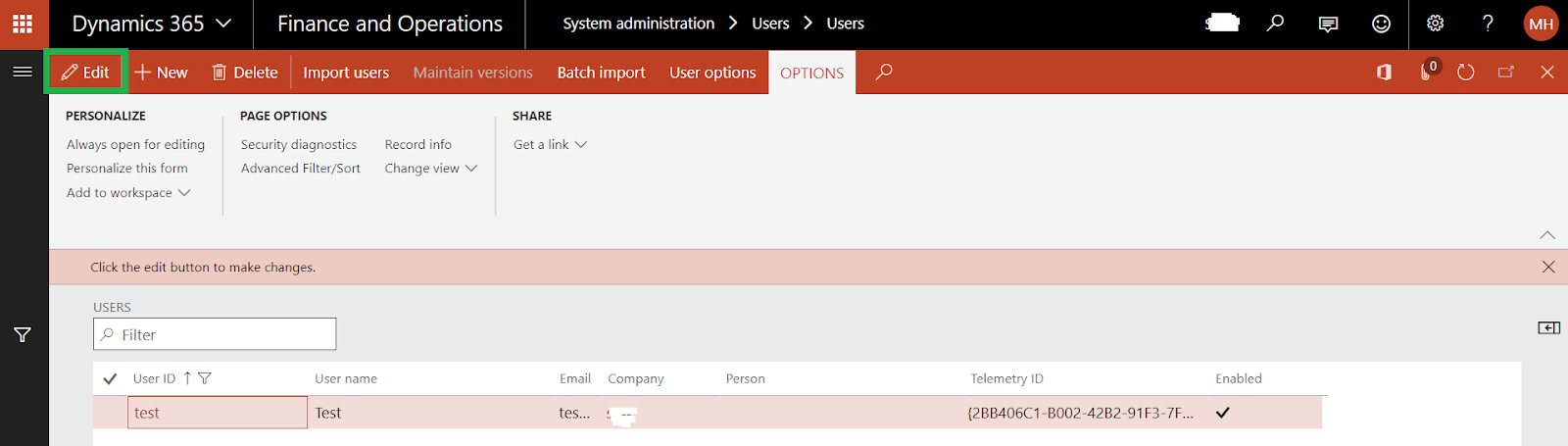Image resolution: width=1568 pixels, height=446 pixels.
Task: Click the refresh page icon
Action: [1465, 72]
